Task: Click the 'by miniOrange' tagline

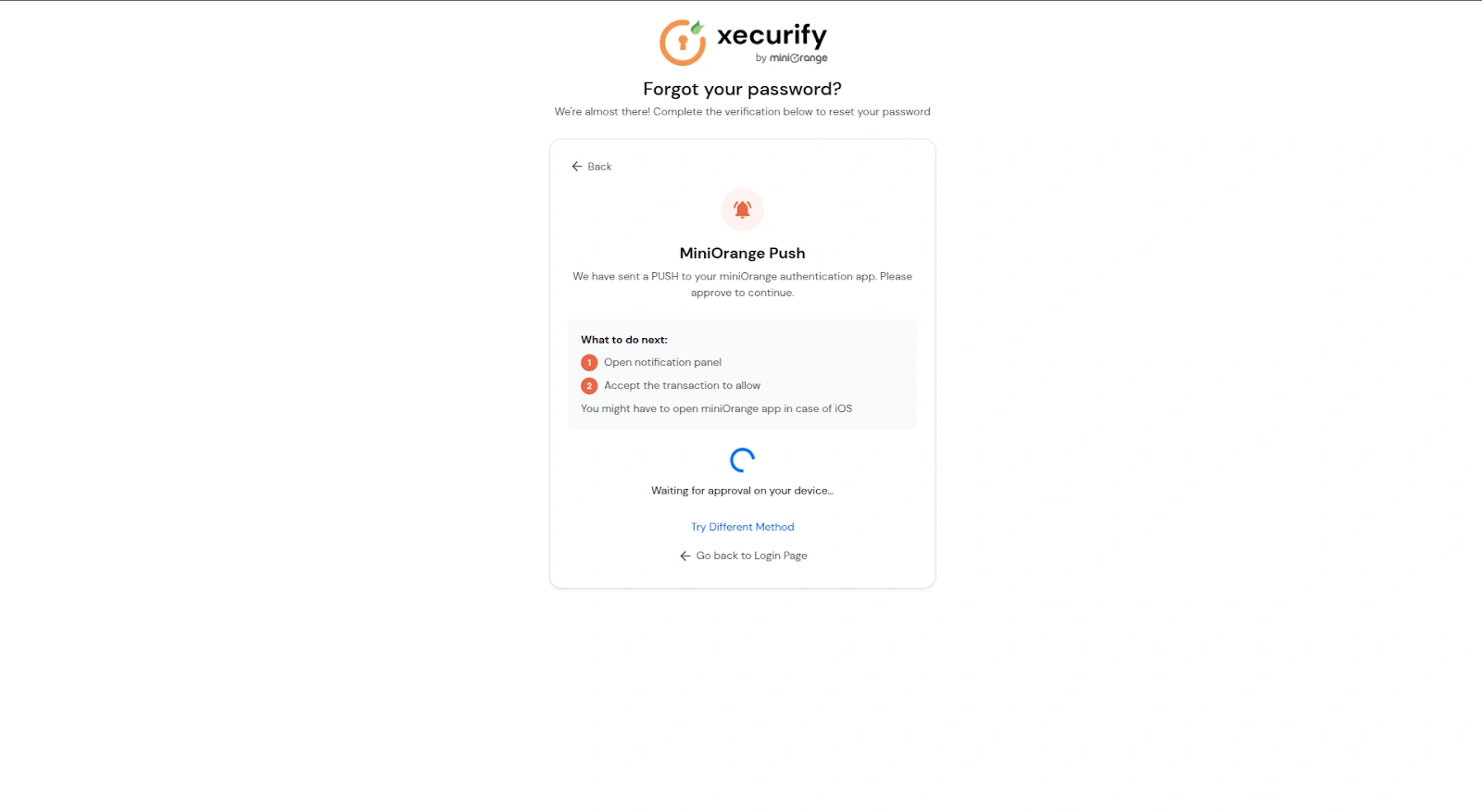Action: pos(791,58)
